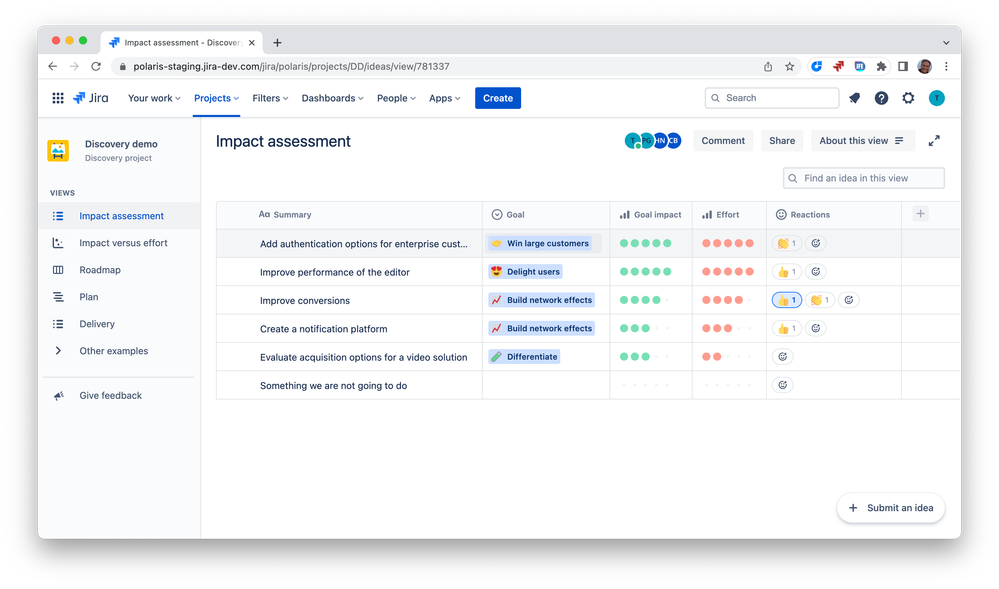999x589 pixels.
Task: Go back with the browser back arrow
Action: pyautogui.click(x=53, y=66)
